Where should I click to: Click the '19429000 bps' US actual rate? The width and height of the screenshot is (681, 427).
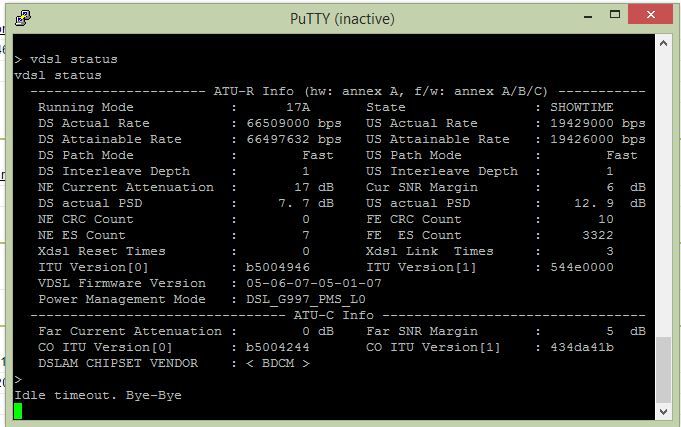click(x=598, y=123)
